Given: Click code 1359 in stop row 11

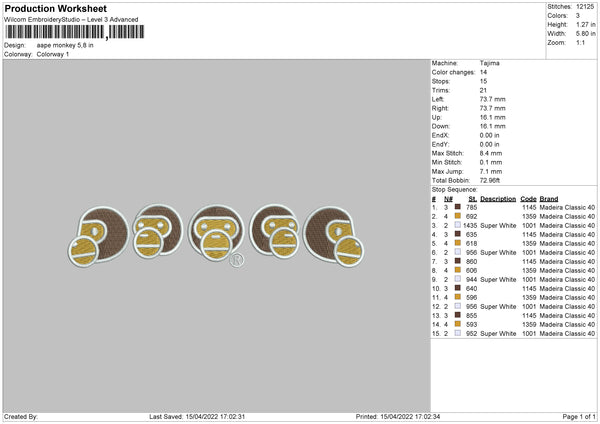Looking at the screenshot, I should click(529, 297).
